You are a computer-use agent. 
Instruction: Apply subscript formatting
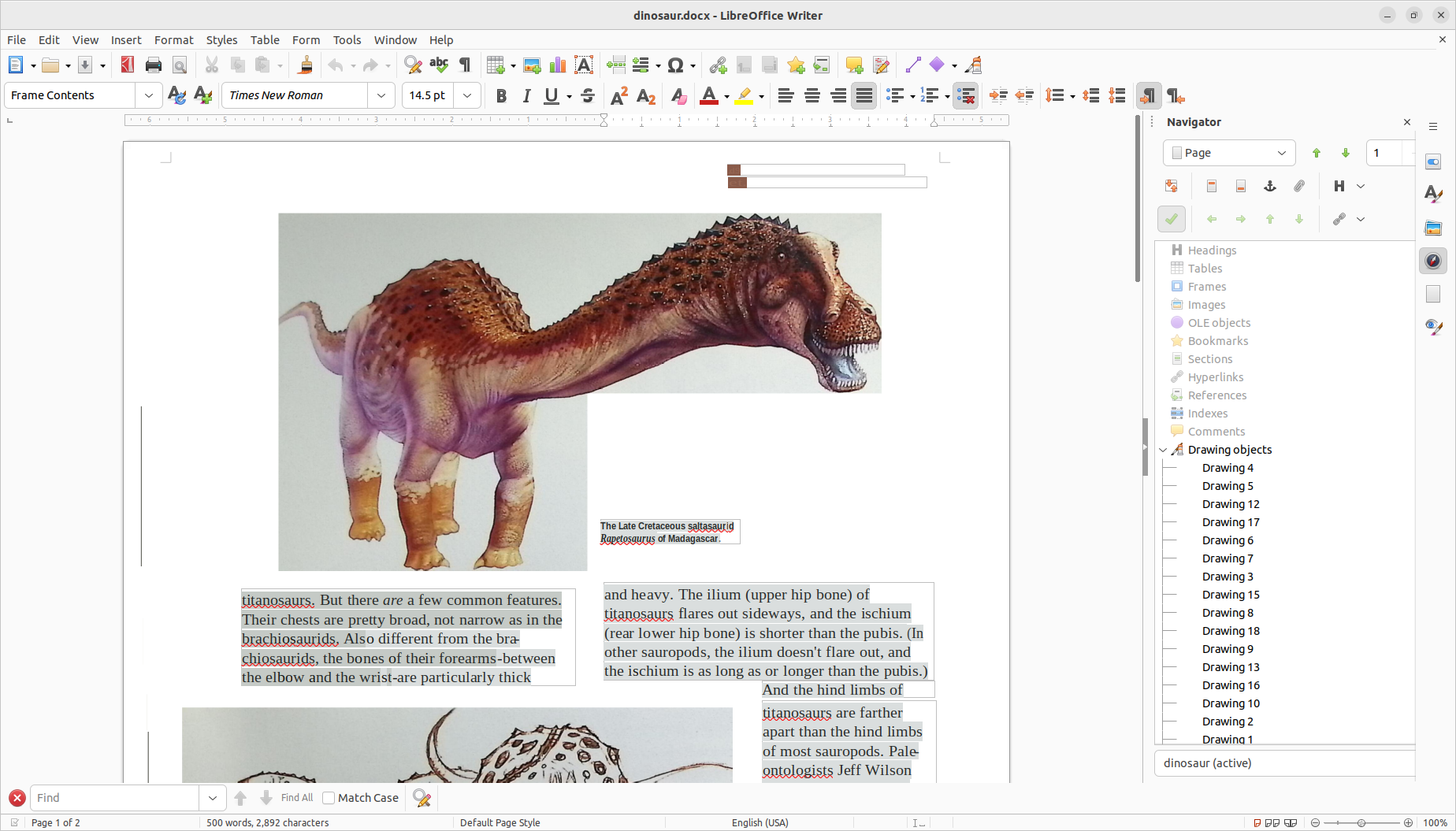(x=646, y=96)
